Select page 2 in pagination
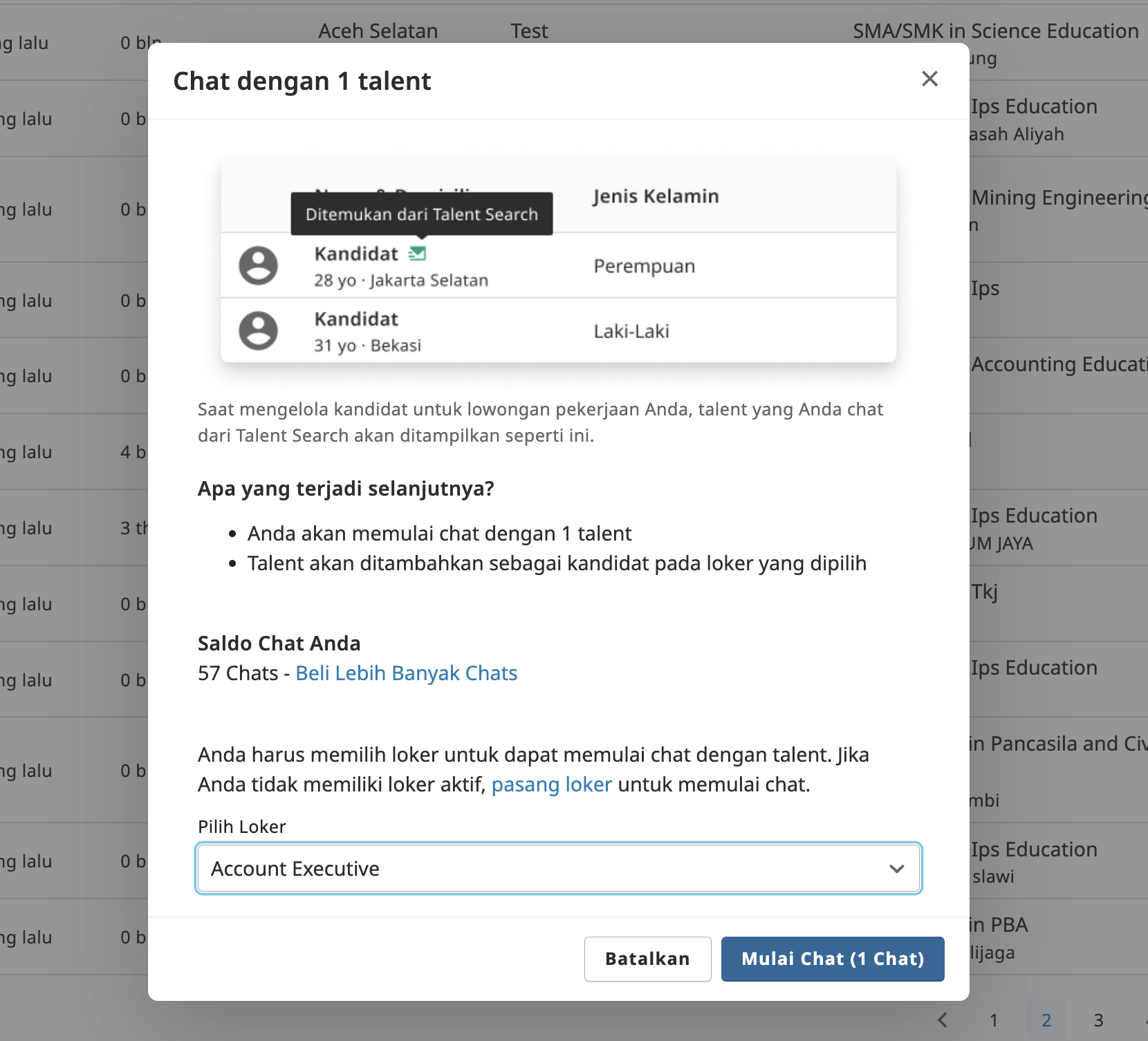1148x1041 pixels. coord(1046,1020)
